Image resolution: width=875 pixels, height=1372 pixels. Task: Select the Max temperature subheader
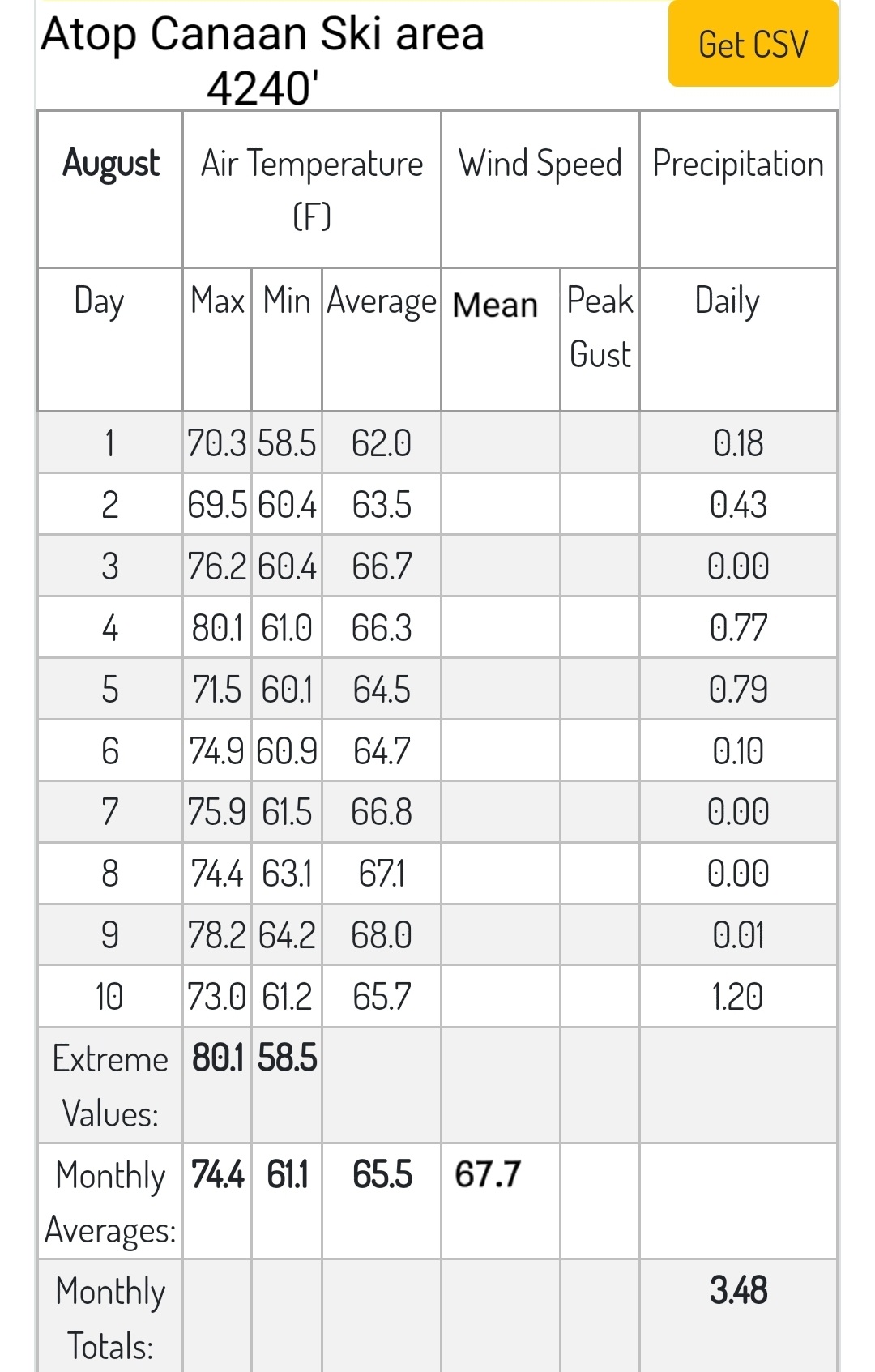217,301
